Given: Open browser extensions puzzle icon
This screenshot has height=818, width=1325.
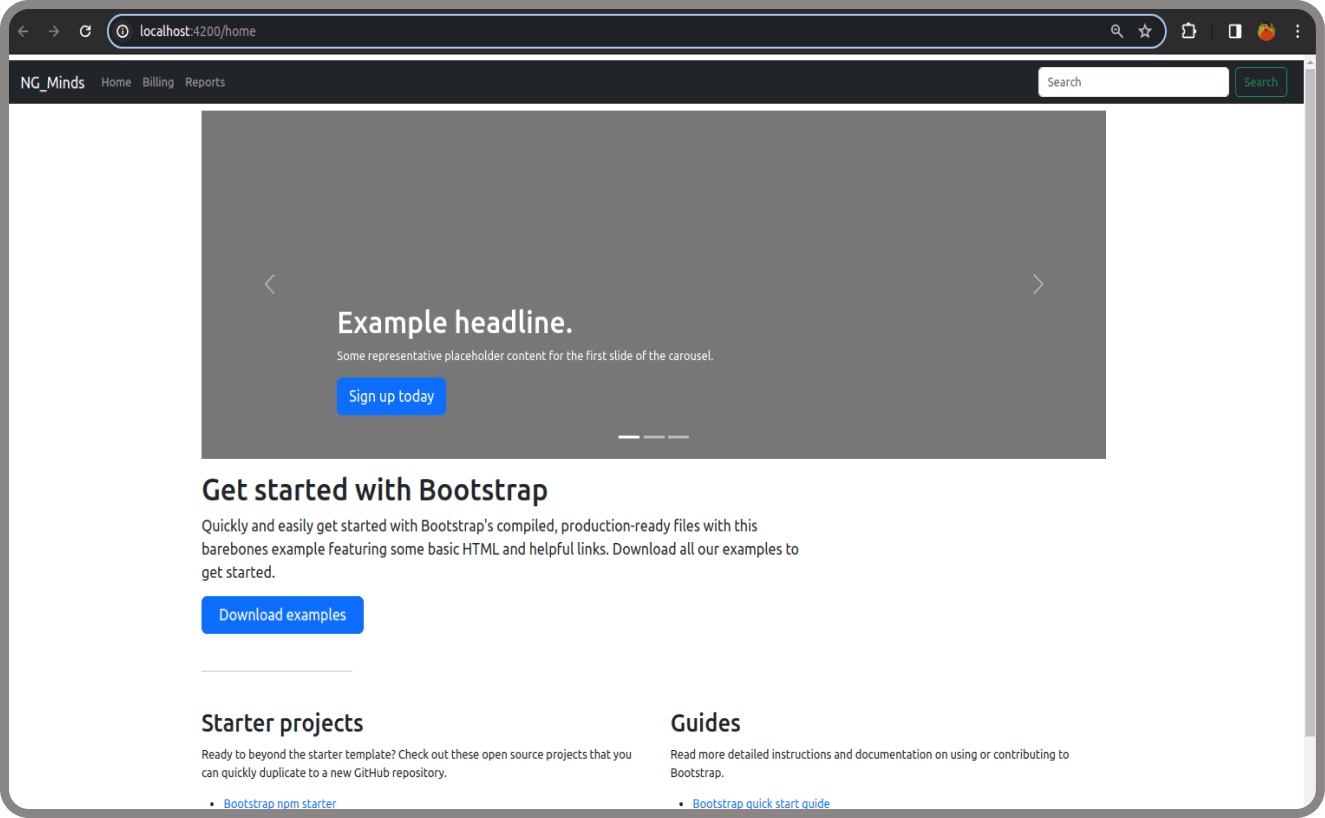Looking at the screenshot, I should click(1188, 31).
